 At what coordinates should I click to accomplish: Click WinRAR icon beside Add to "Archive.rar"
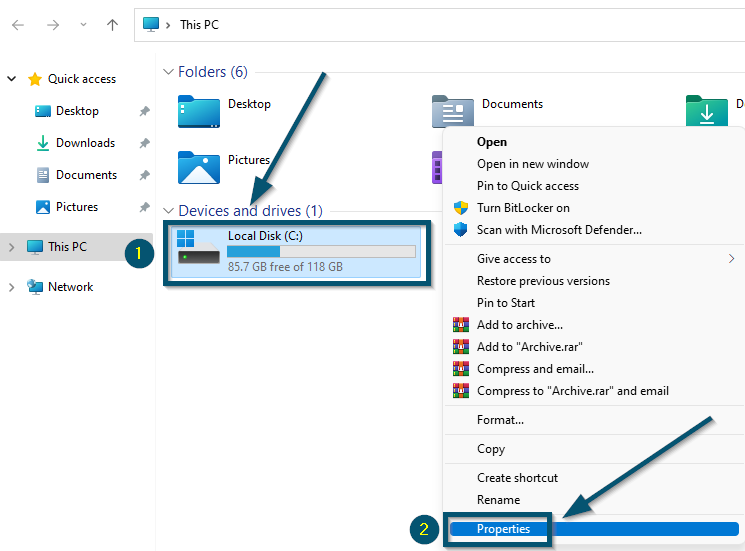click(x=460, y=346)
